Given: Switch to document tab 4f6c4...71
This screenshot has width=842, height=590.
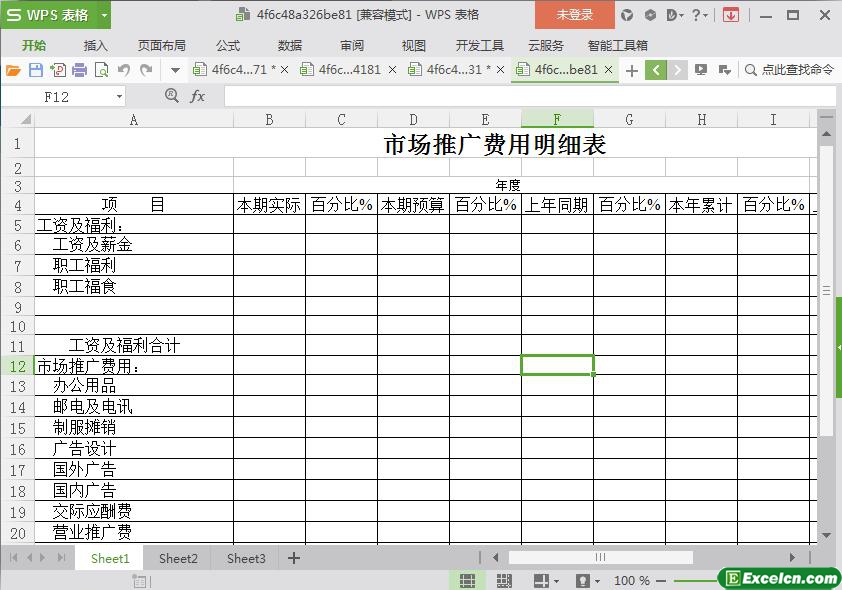Looking at the screenshot, I should click(239, 70).
